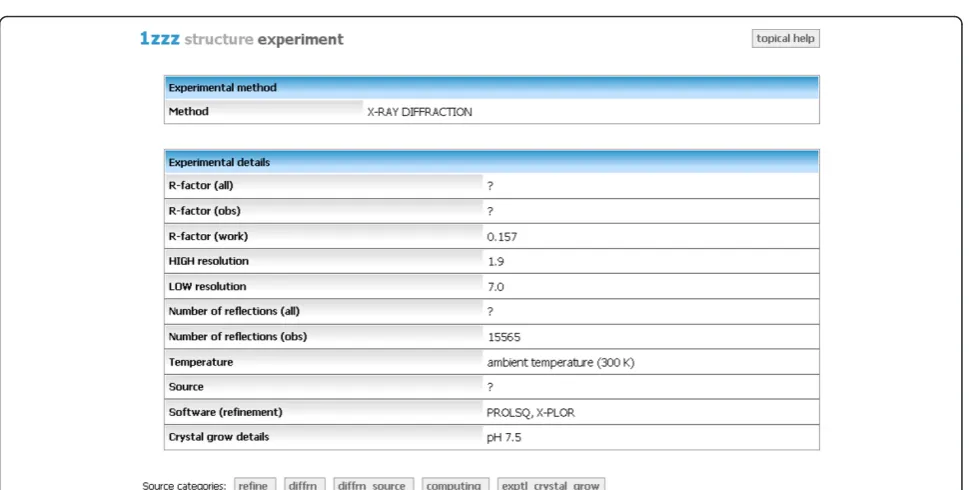Click the question mark for R-factor (obs)
This screenshot has height=490, width=969.
pos(490,211)
